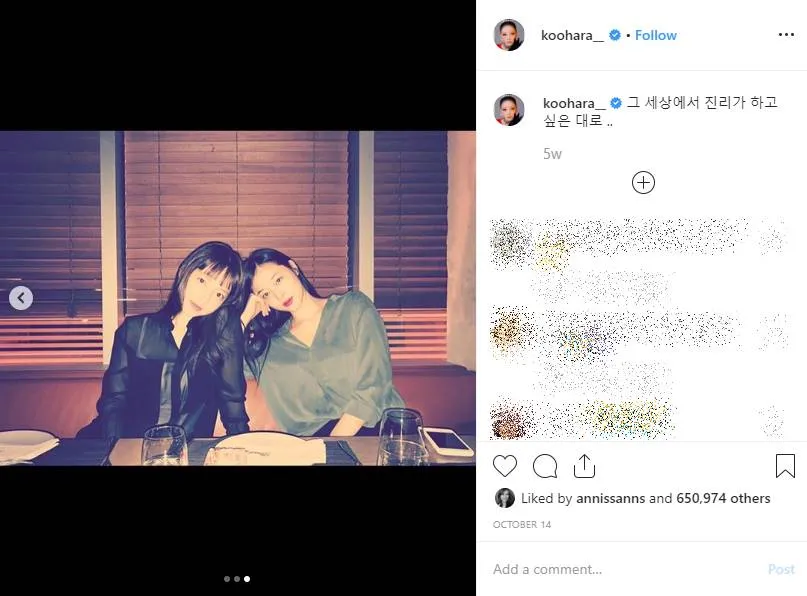This screenshot has width=807, height=596.
Task: Follow the koohara__ account
Action: click(655, 35)
